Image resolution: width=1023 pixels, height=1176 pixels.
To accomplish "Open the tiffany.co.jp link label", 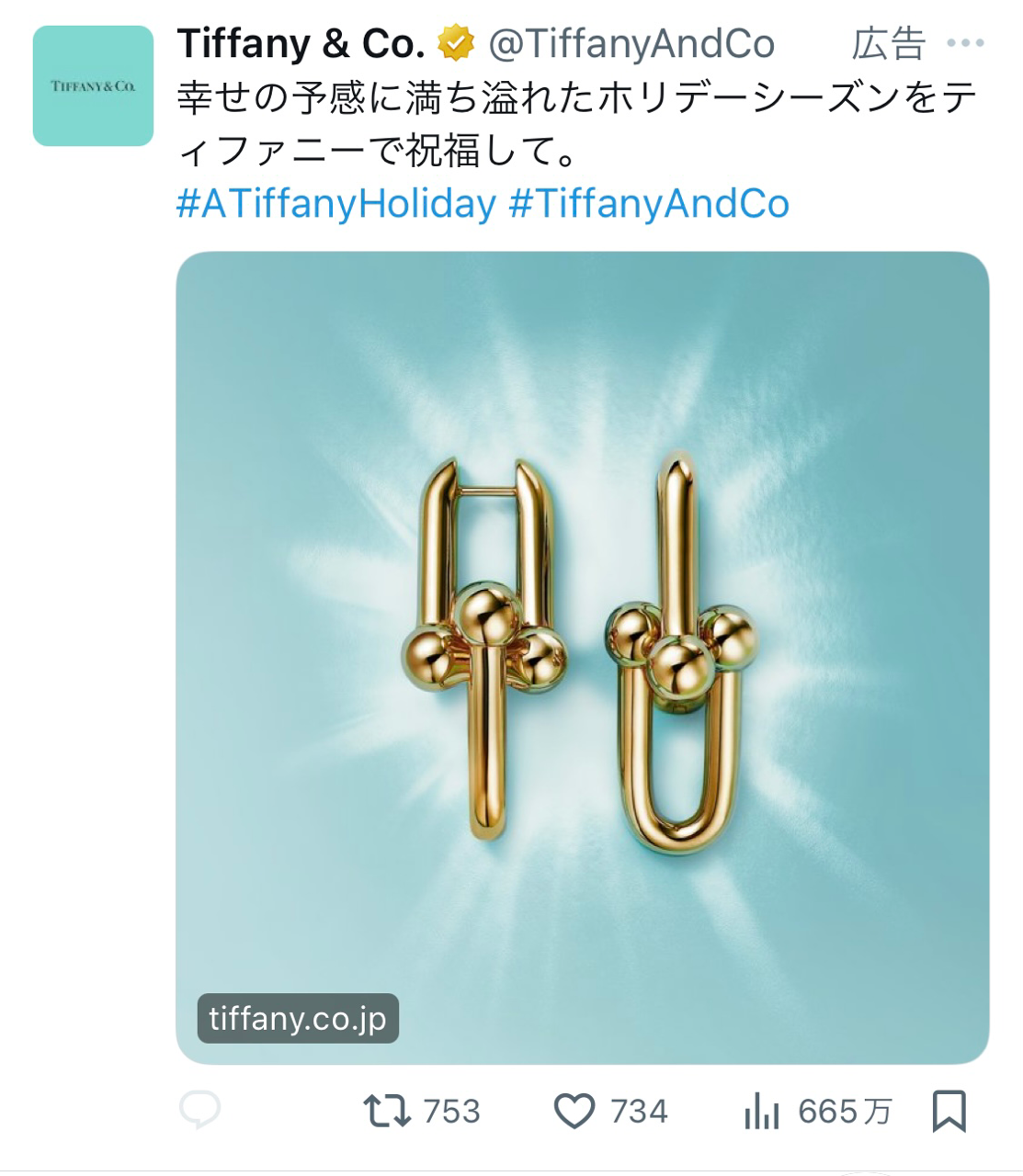I will (298, 1018).
